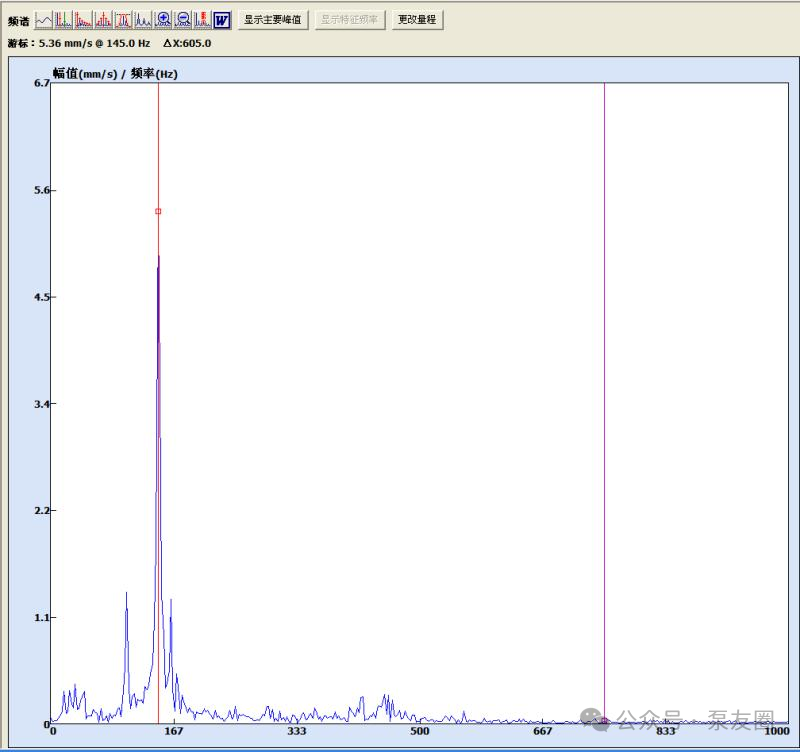Viewport: 800px width, 752px height.
Task: Click the 频谱 label
Action: [19, 21]
